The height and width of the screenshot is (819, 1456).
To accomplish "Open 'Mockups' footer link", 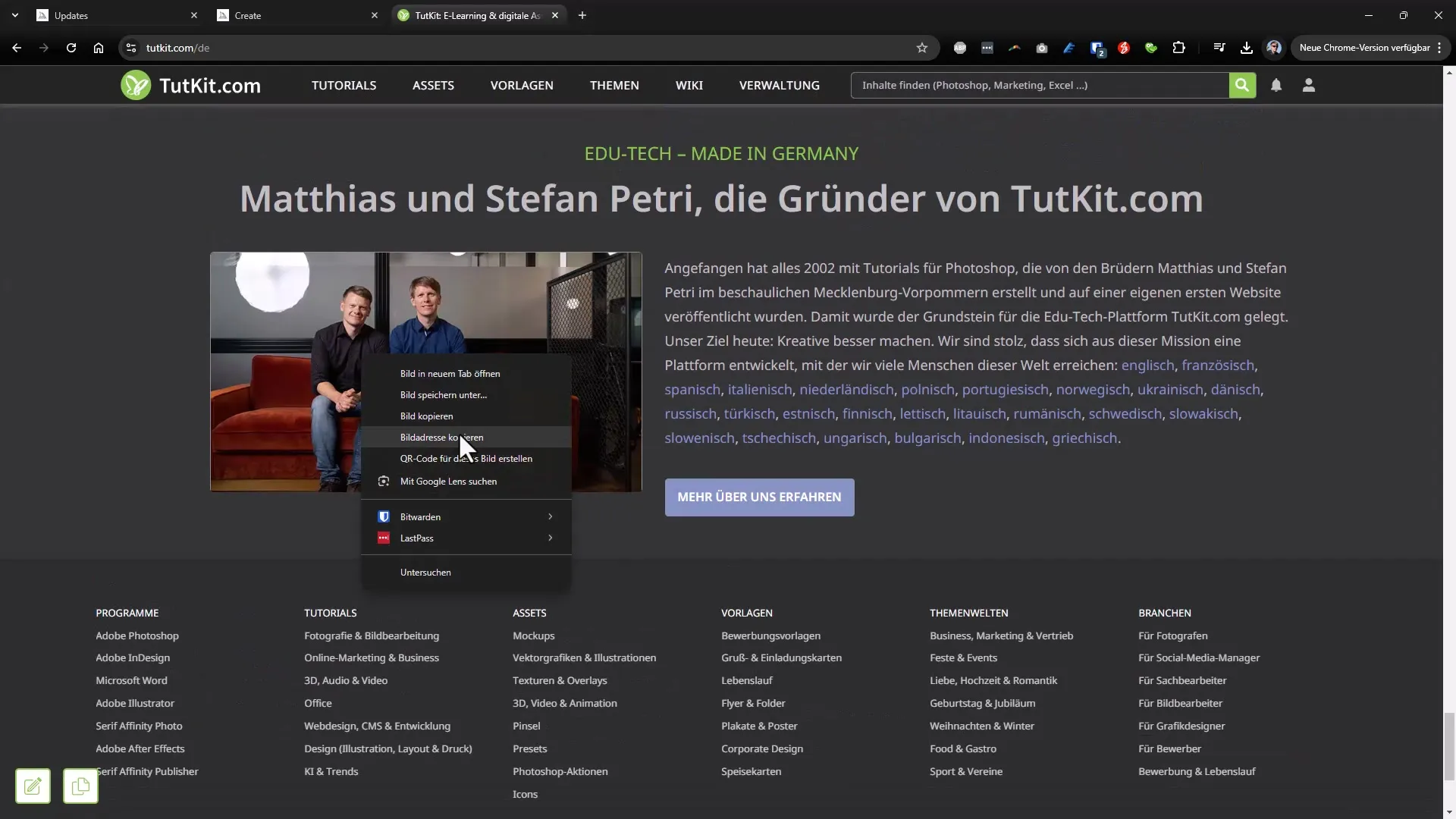I will (534, 635).
